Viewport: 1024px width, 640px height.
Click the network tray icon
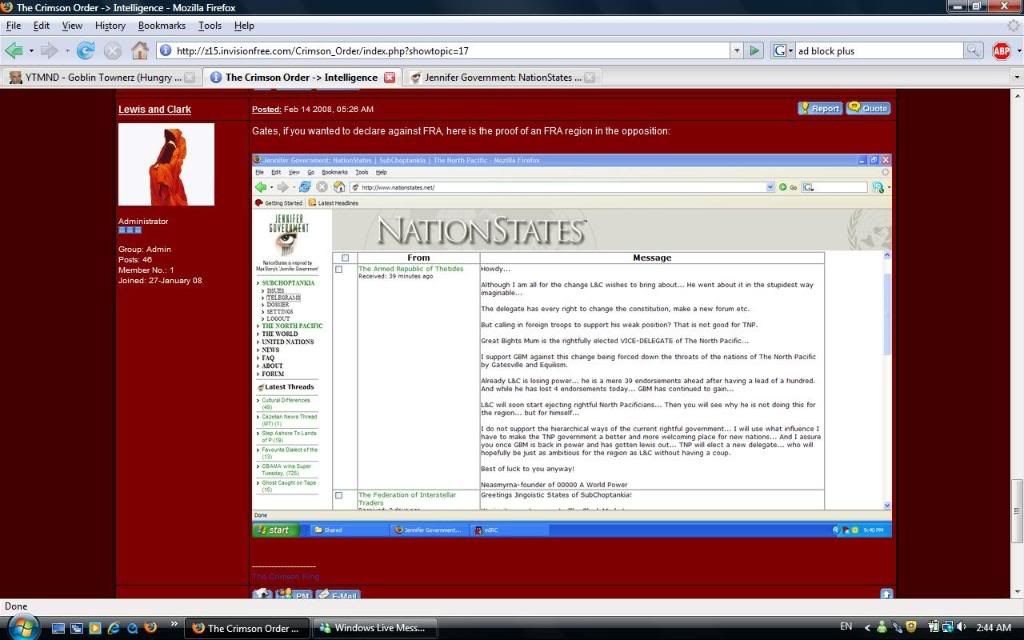[x=948, y=628]
